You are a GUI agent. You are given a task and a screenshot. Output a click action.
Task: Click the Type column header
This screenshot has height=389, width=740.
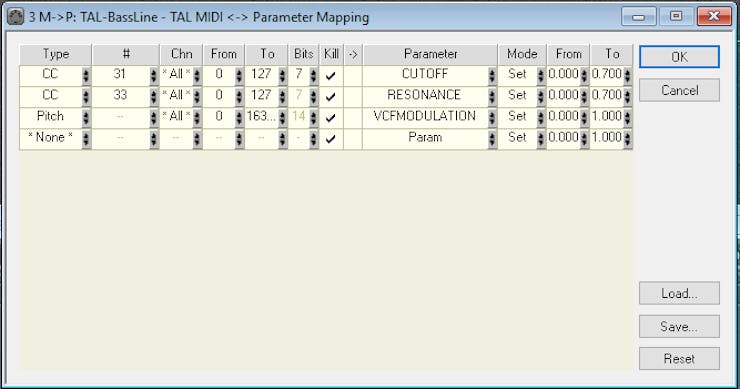point(56,54)
